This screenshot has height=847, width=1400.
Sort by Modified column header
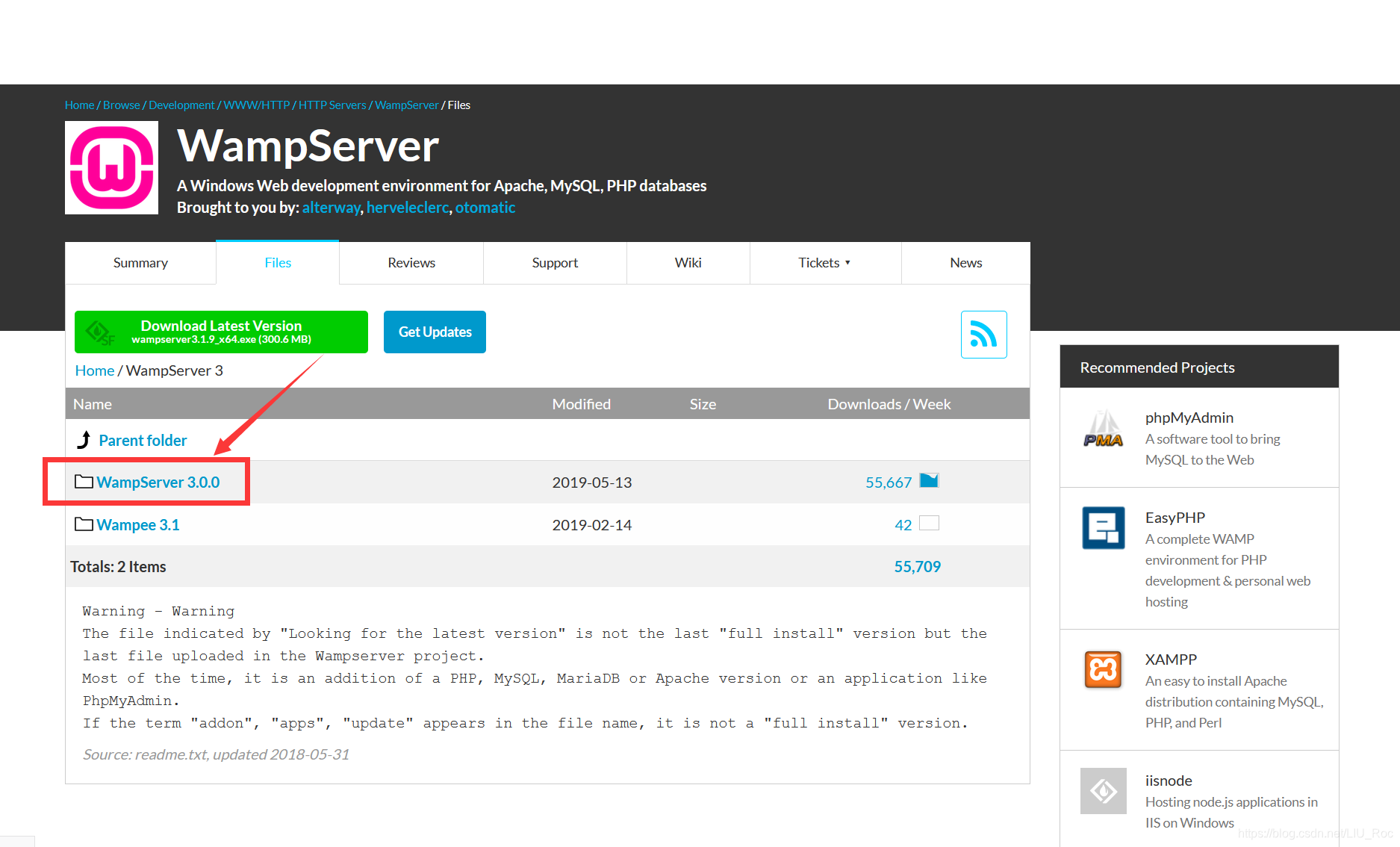click(x=582, y=404)
